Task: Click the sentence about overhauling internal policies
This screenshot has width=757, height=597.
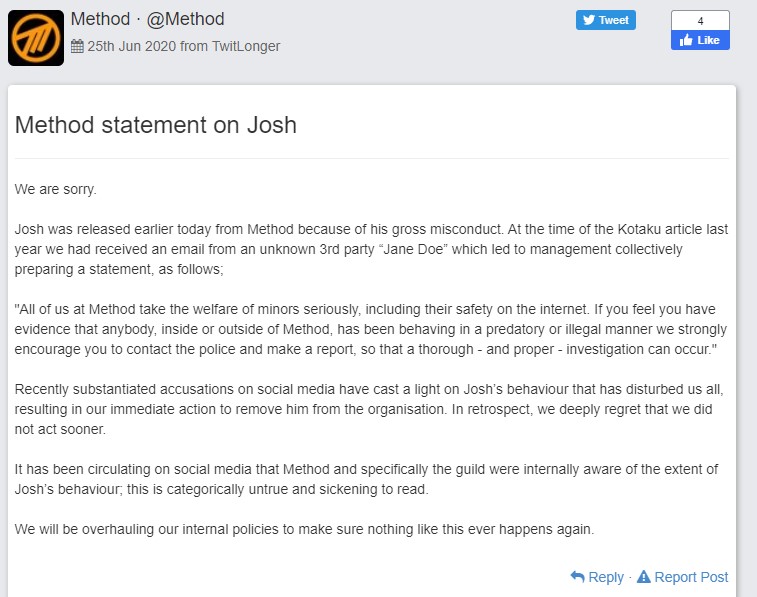Action: [x=304, y=529]
